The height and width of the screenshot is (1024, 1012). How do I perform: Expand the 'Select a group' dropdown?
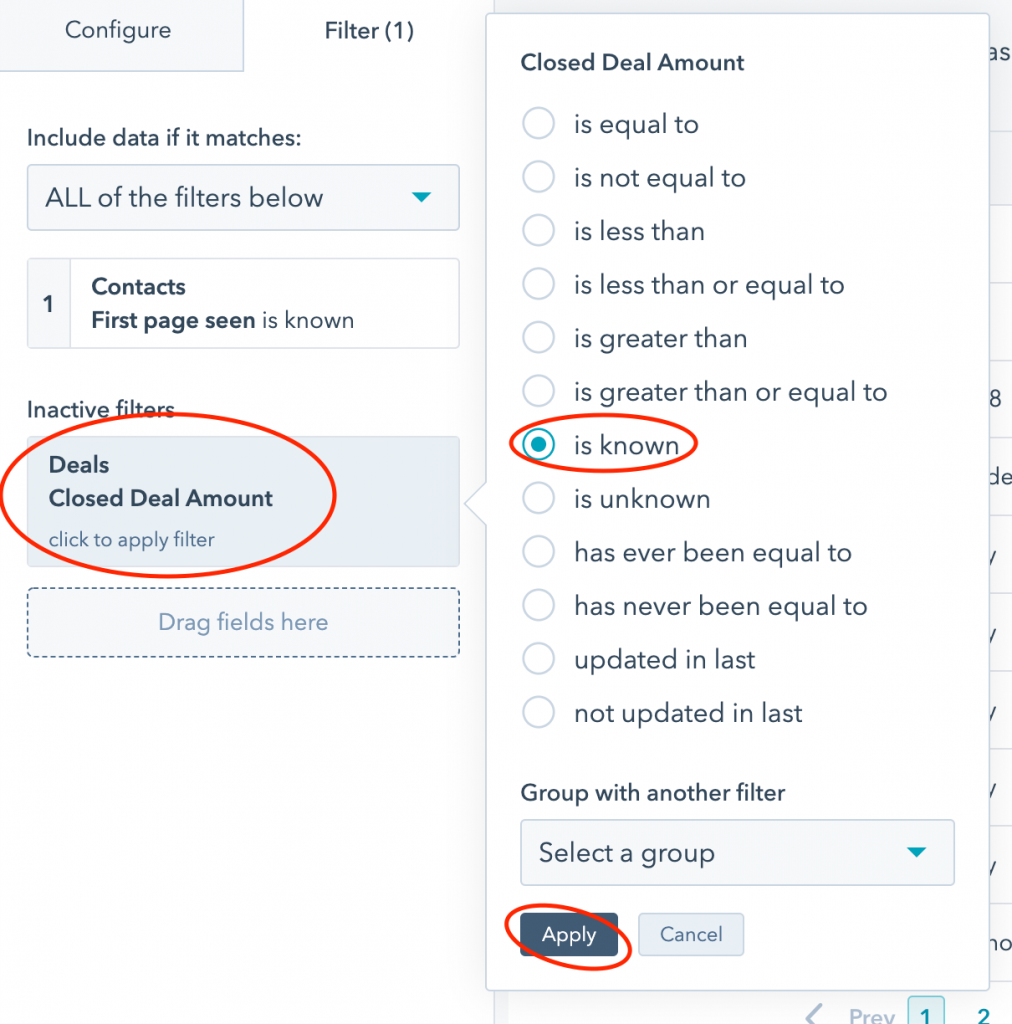pyautogui.click(x=737, y=853)
